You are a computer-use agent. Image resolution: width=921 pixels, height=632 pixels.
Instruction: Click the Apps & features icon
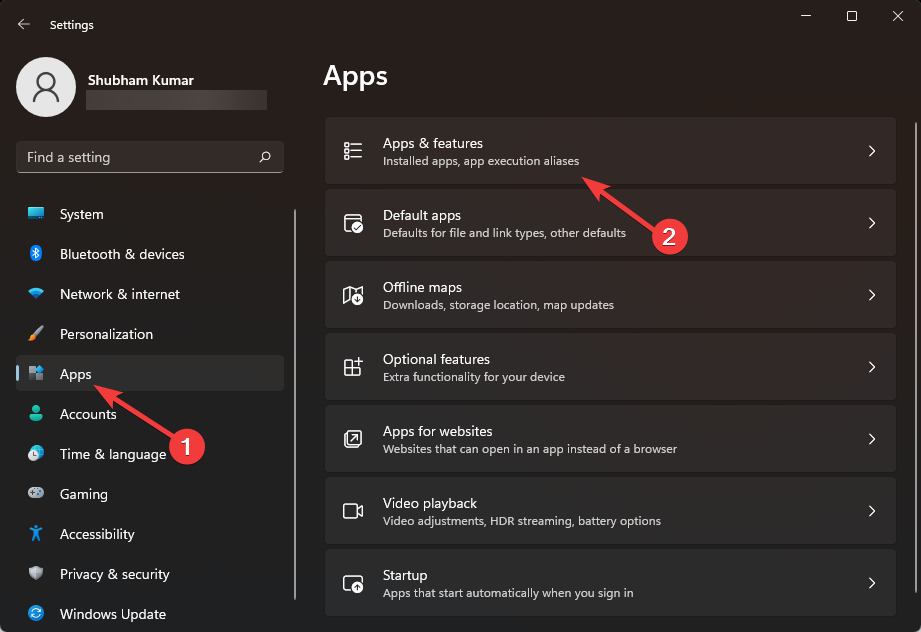(x=352, y=150)
